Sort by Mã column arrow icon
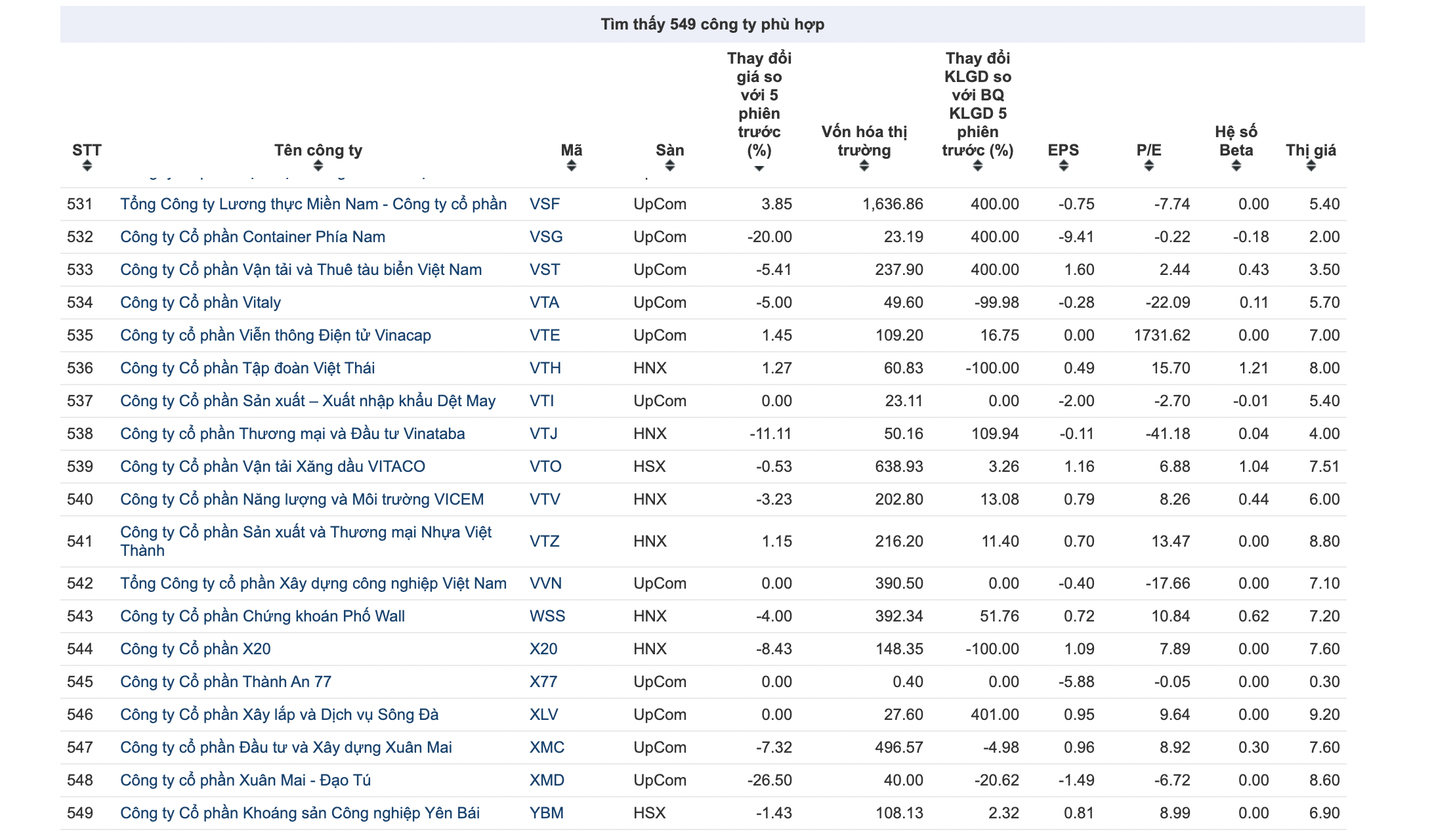 click(571, 166)
